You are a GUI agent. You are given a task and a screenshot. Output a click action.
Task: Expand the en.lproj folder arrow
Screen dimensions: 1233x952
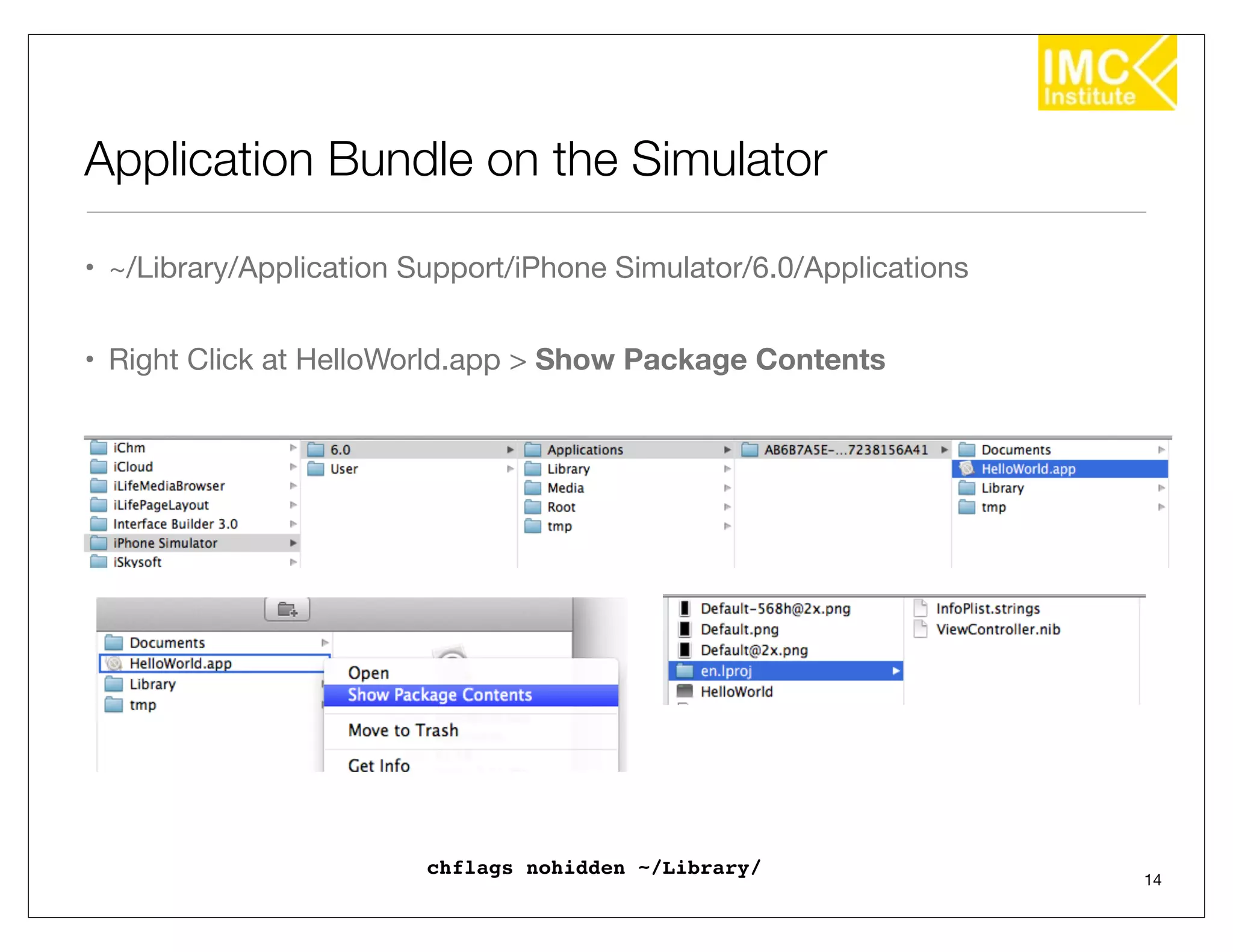coord(896,671)
